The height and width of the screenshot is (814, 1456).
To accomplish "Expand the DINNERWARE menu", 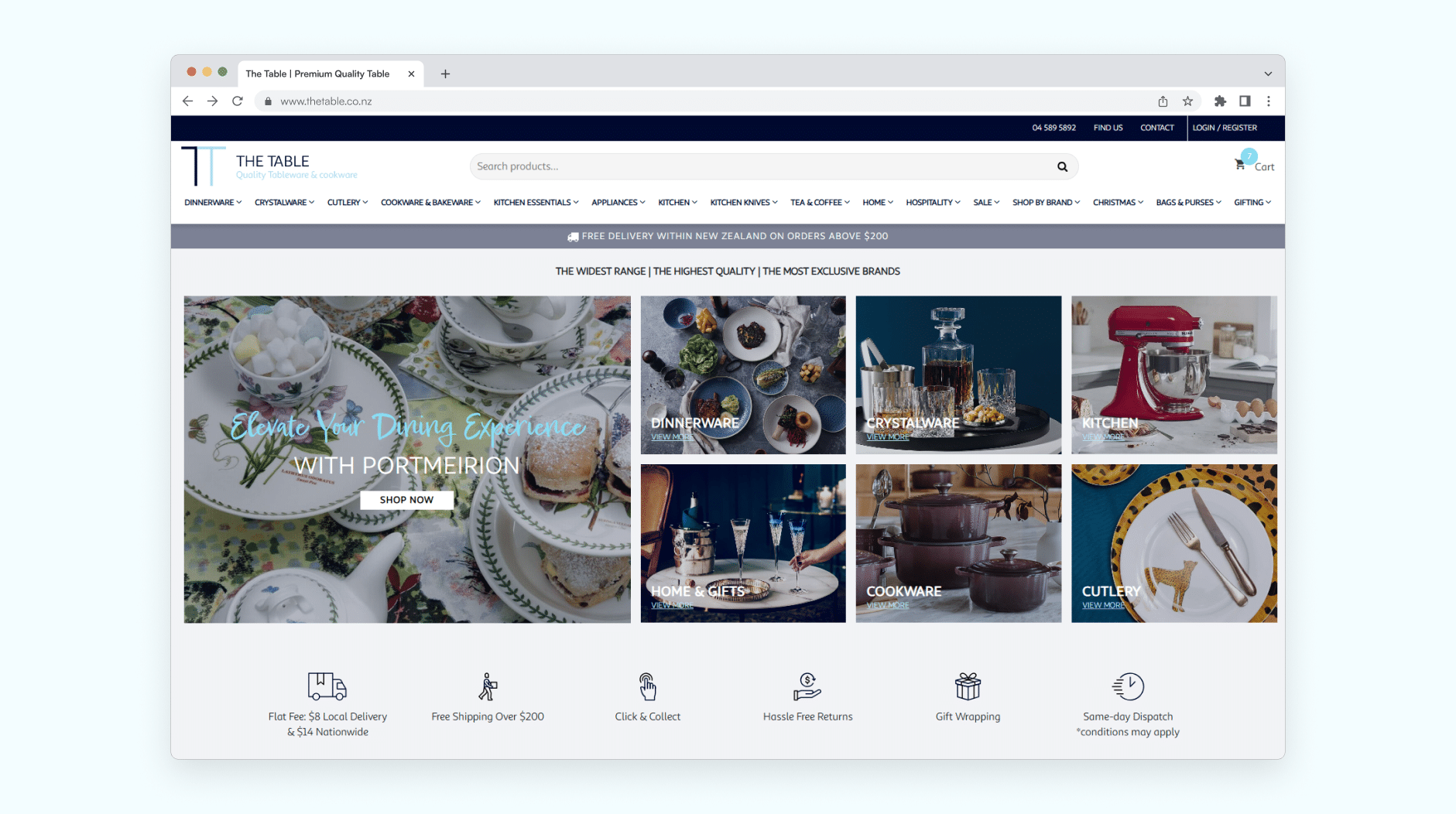I will [213, 203].
